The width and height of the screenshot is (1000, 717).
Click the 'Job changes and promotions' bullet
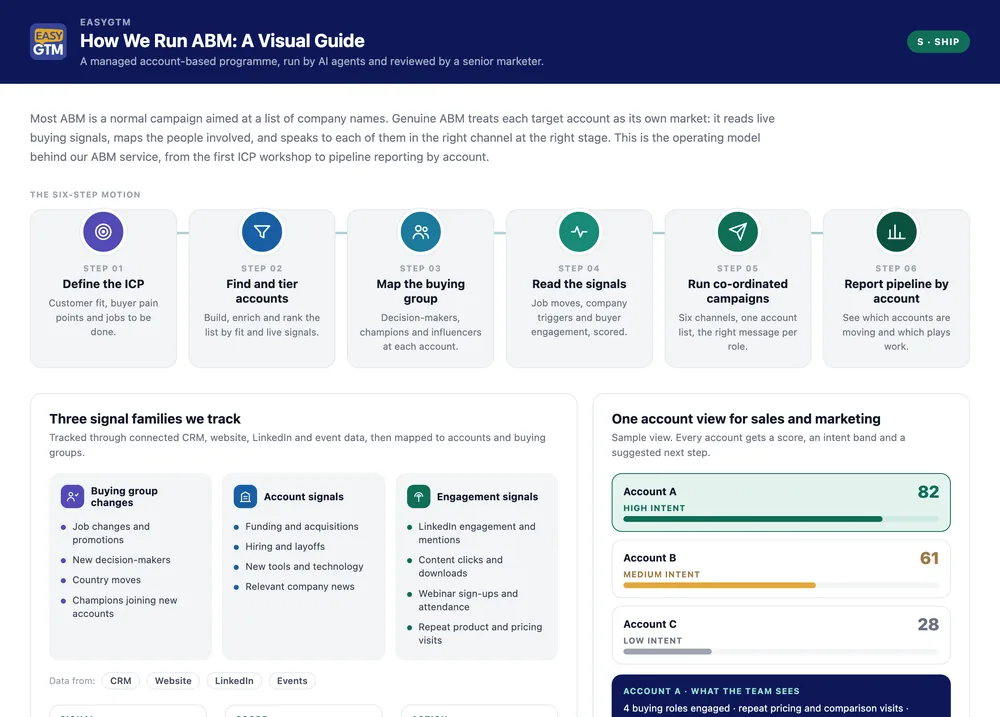point(111,533)
